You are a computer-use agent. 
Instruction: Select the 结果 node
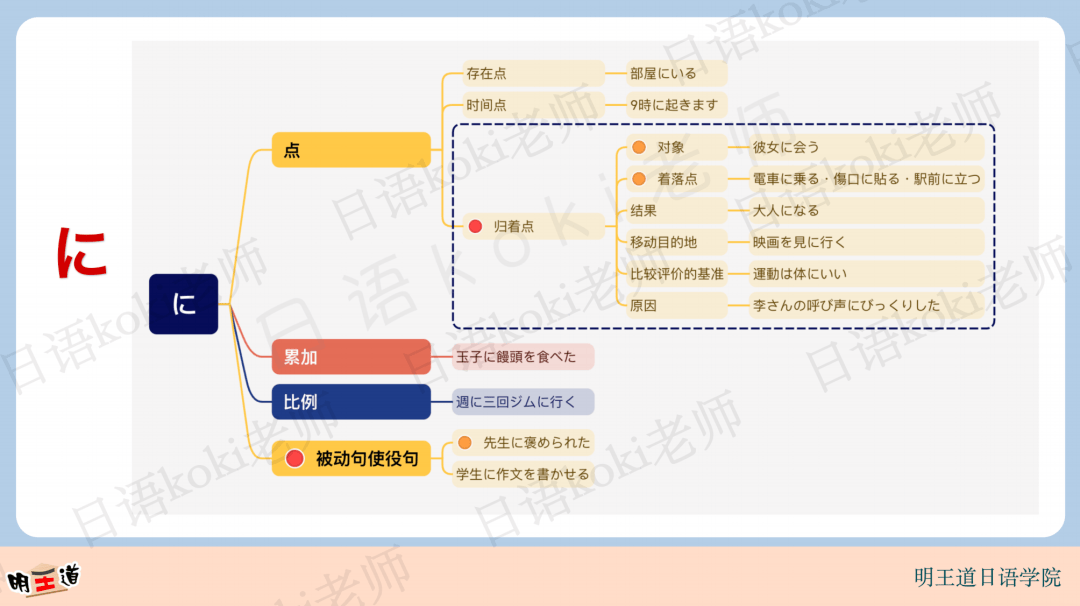(x=676, y=210)
